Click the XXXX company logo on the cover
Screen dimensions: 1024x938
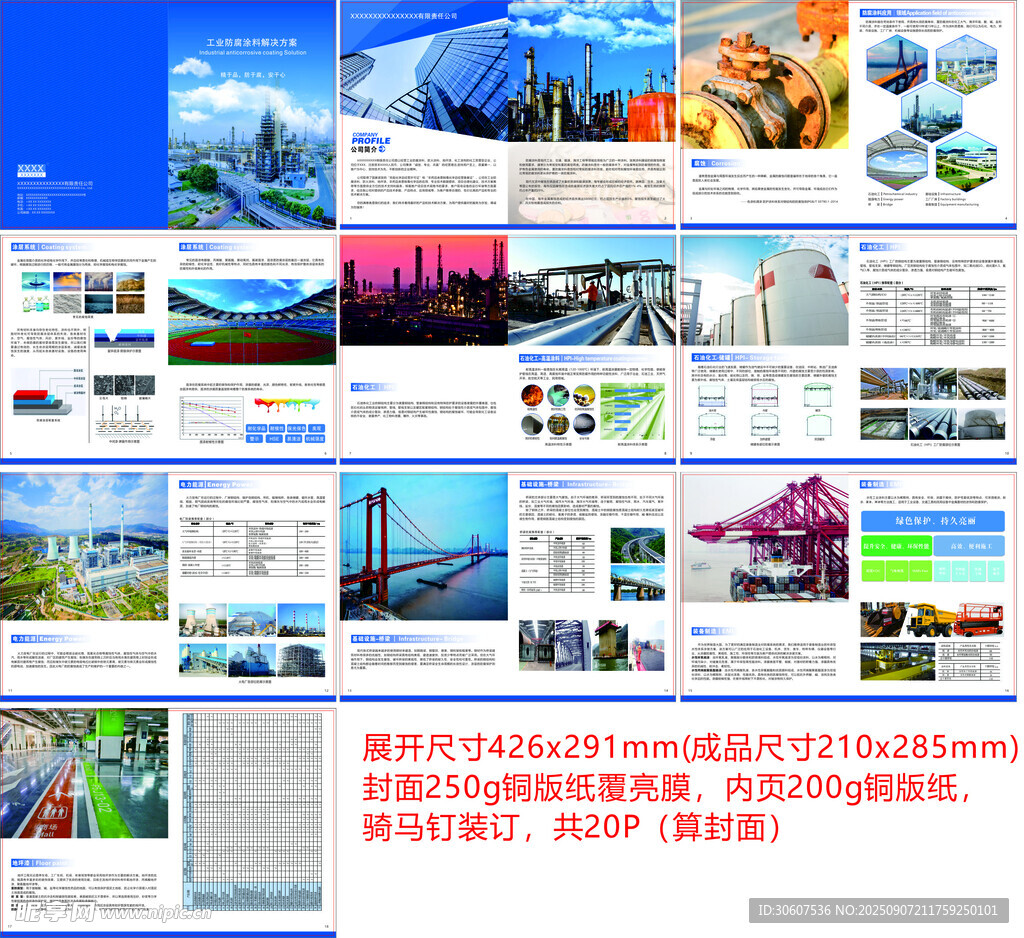click(x=32, y=167)
